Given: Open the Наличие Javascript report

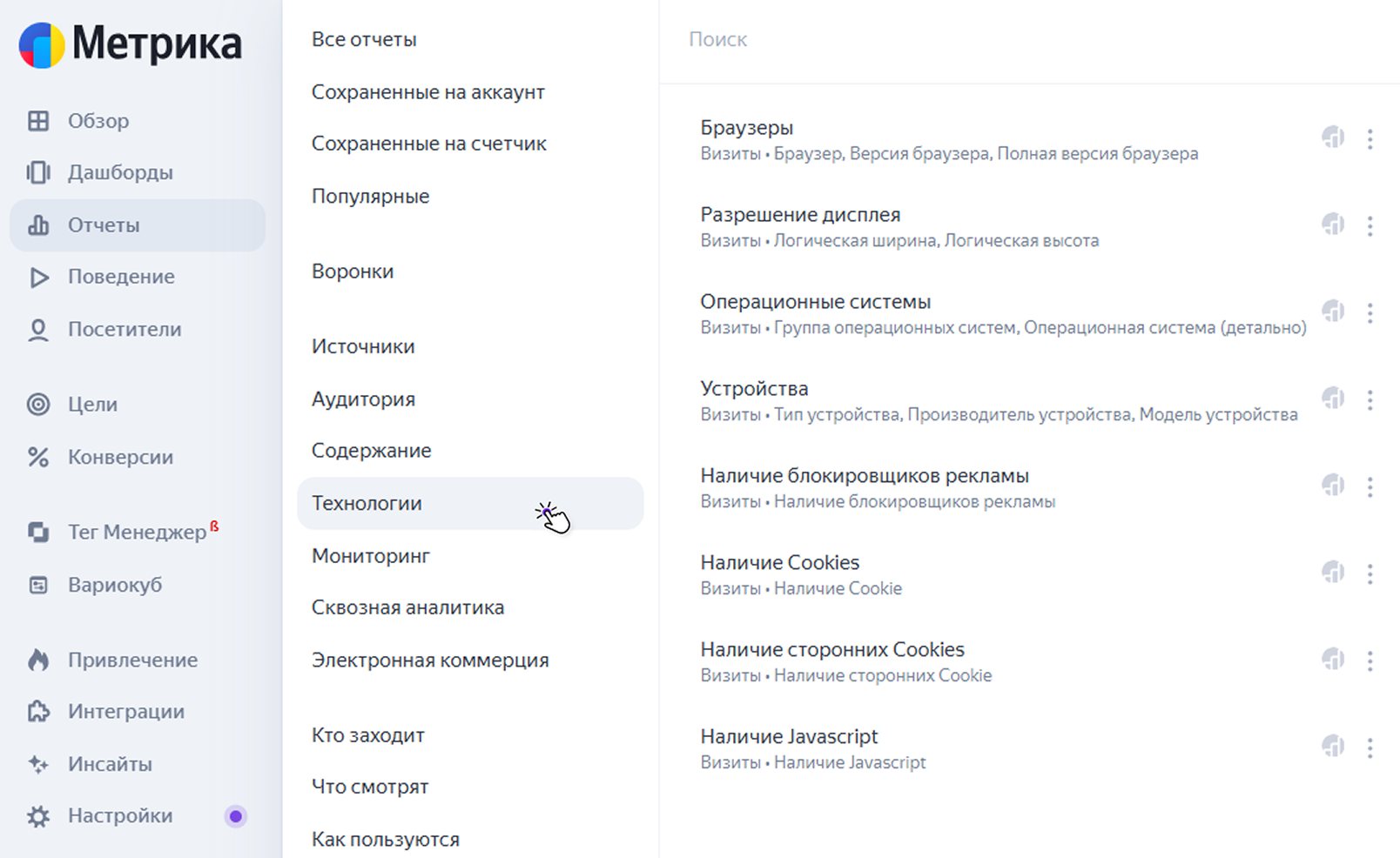Looking at the screenshot, I should tap(789, 736).
